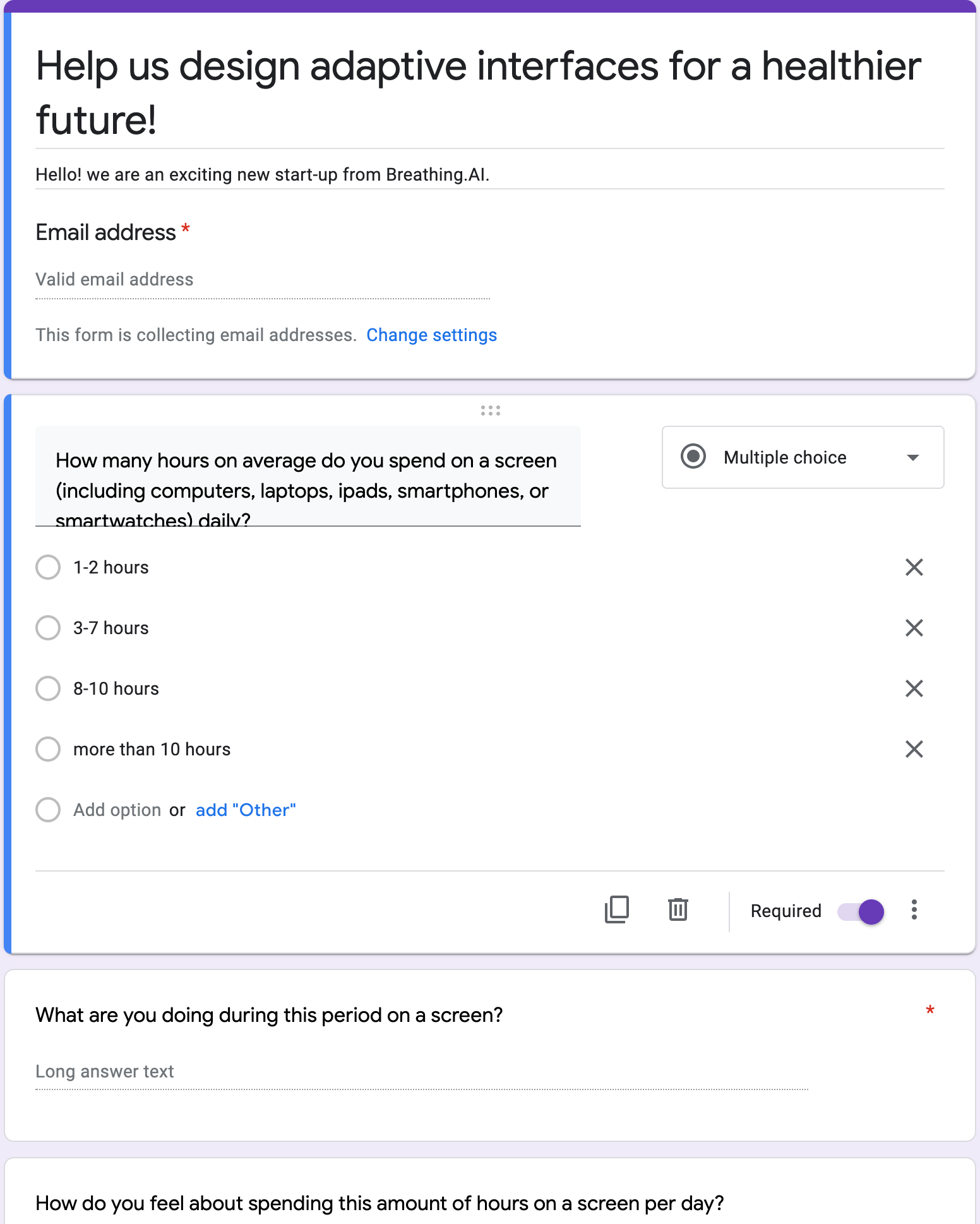Screen dimensions: 980x1224
Task: Open the three-dot question options menu
Action: pyautogui.click(x=914, y=910)
